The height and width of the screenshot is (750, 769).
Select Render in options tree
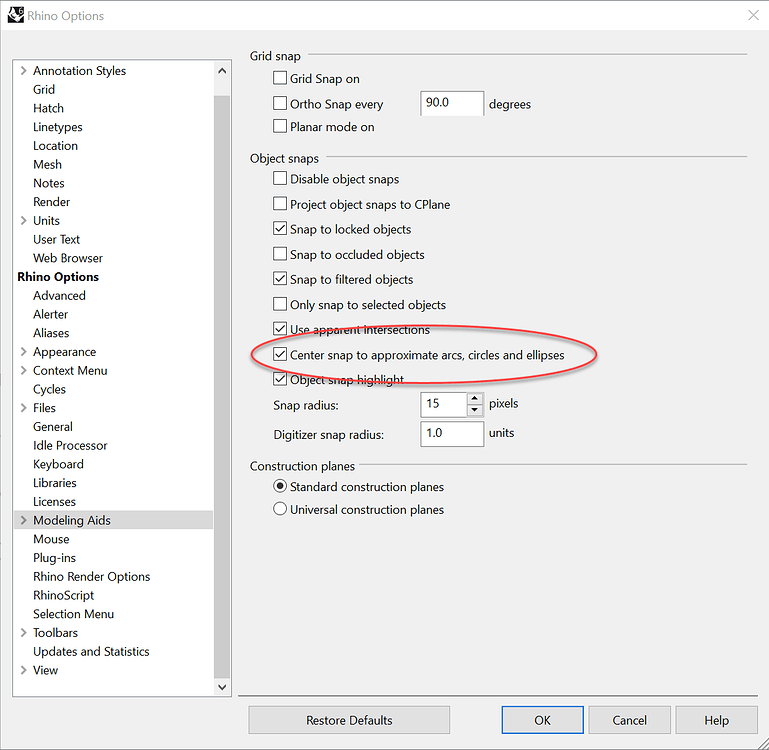pyautogui.click(x=51, y=202)
